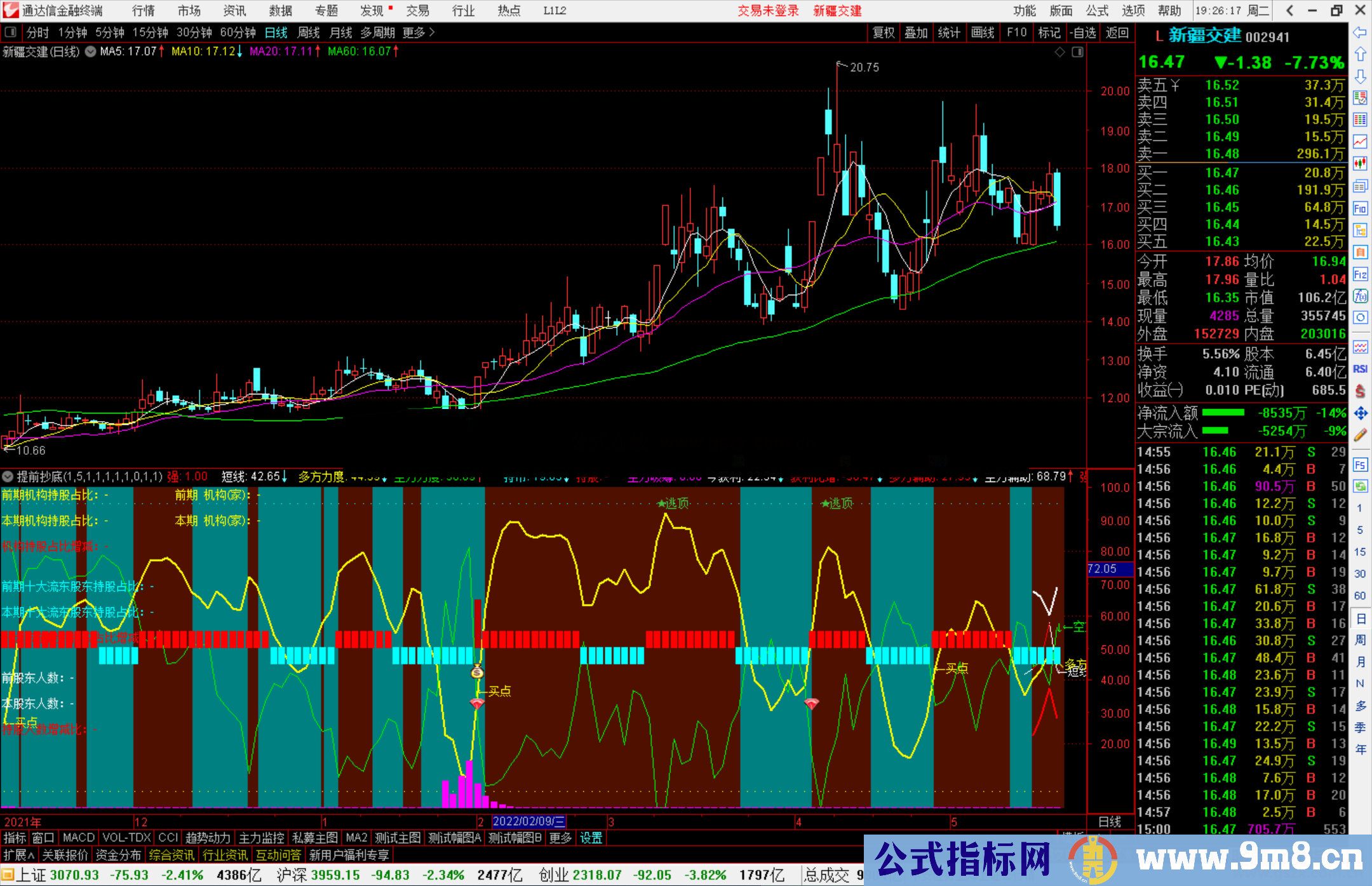1372x886 pixels.
Task: Click the f(x) formula sidebar icon
Action: (x=1360, y=296)
